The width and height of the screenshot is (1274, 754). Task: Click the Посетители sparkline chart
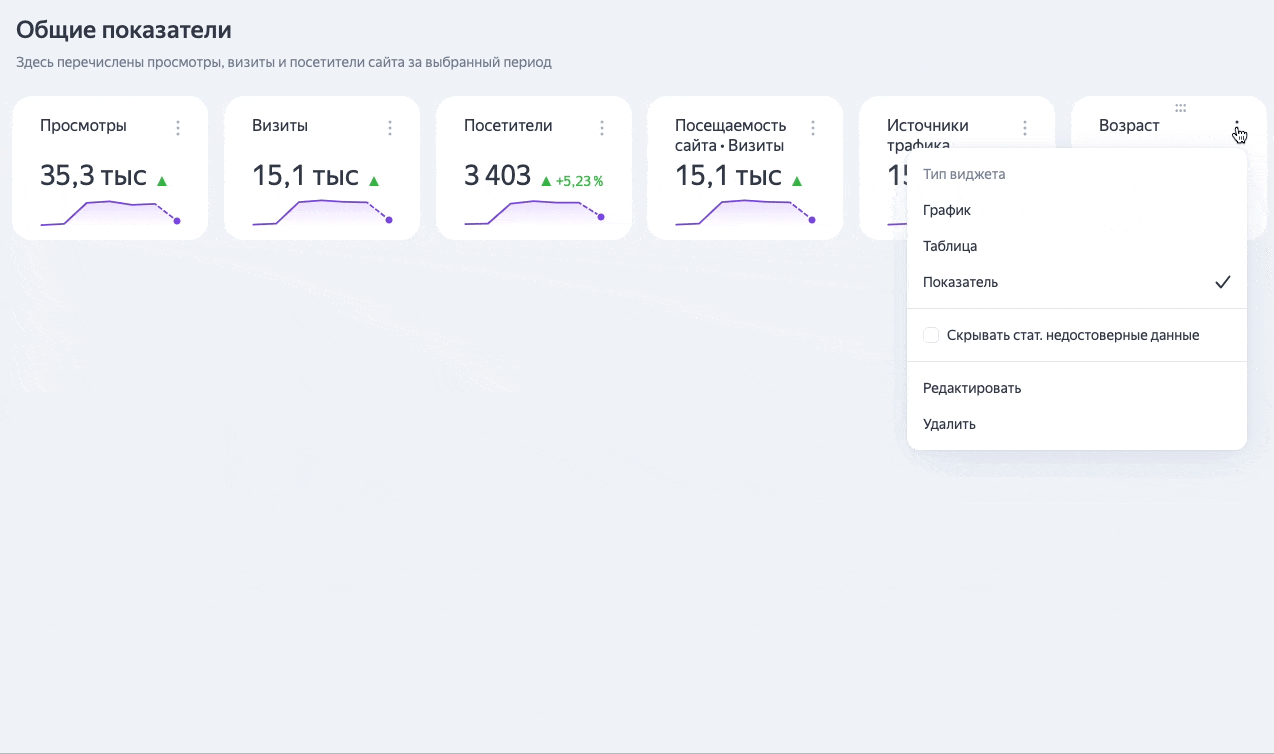(x=534, y=213)
